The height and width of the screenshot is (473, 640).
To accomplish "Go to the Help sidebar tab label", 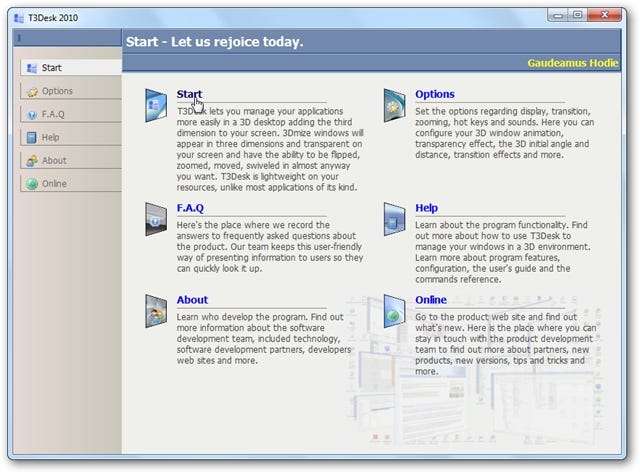I will (50, 138).
